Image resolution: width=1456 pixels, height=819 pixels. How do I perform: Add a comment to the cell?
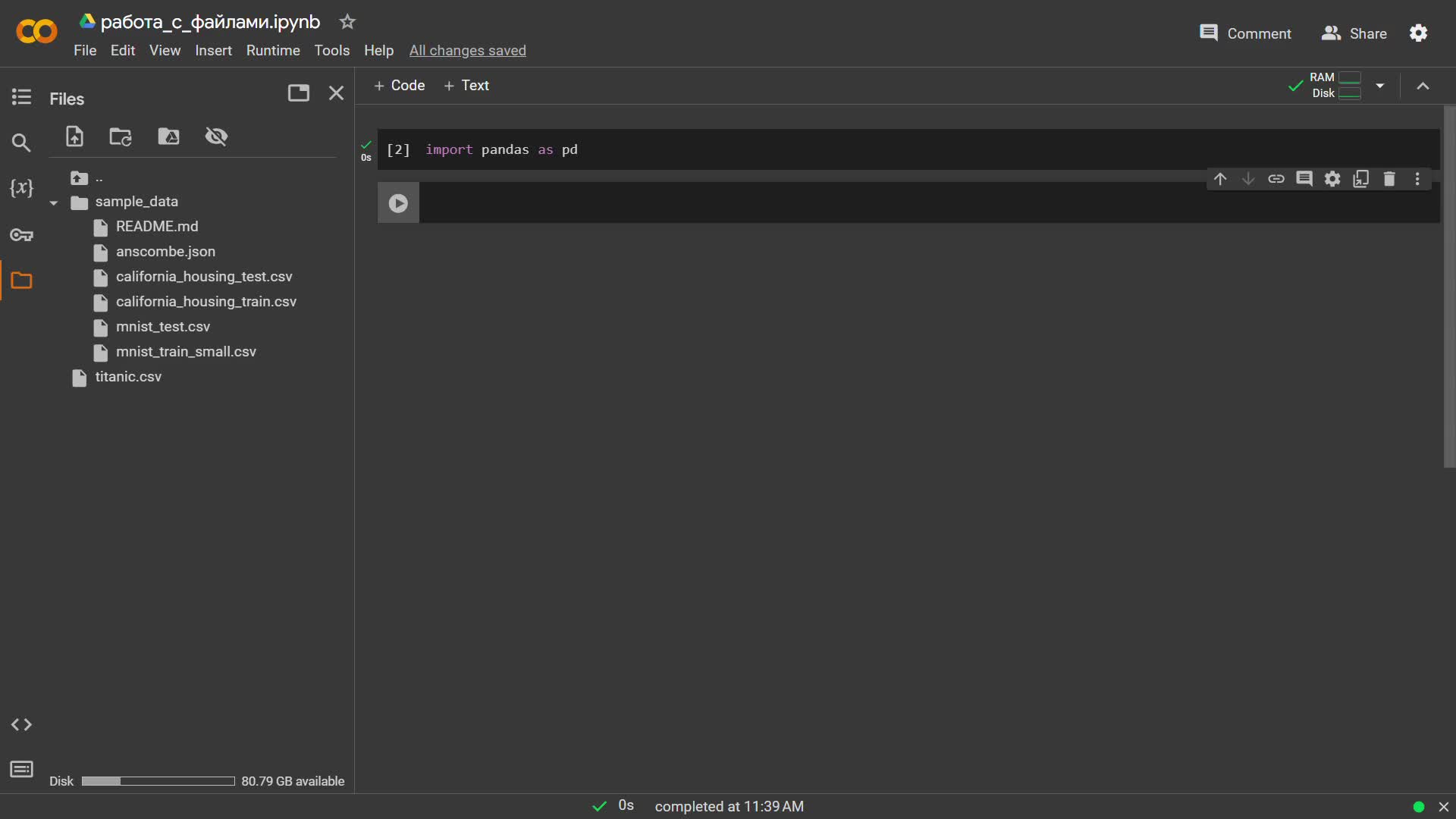point(1304,179)
